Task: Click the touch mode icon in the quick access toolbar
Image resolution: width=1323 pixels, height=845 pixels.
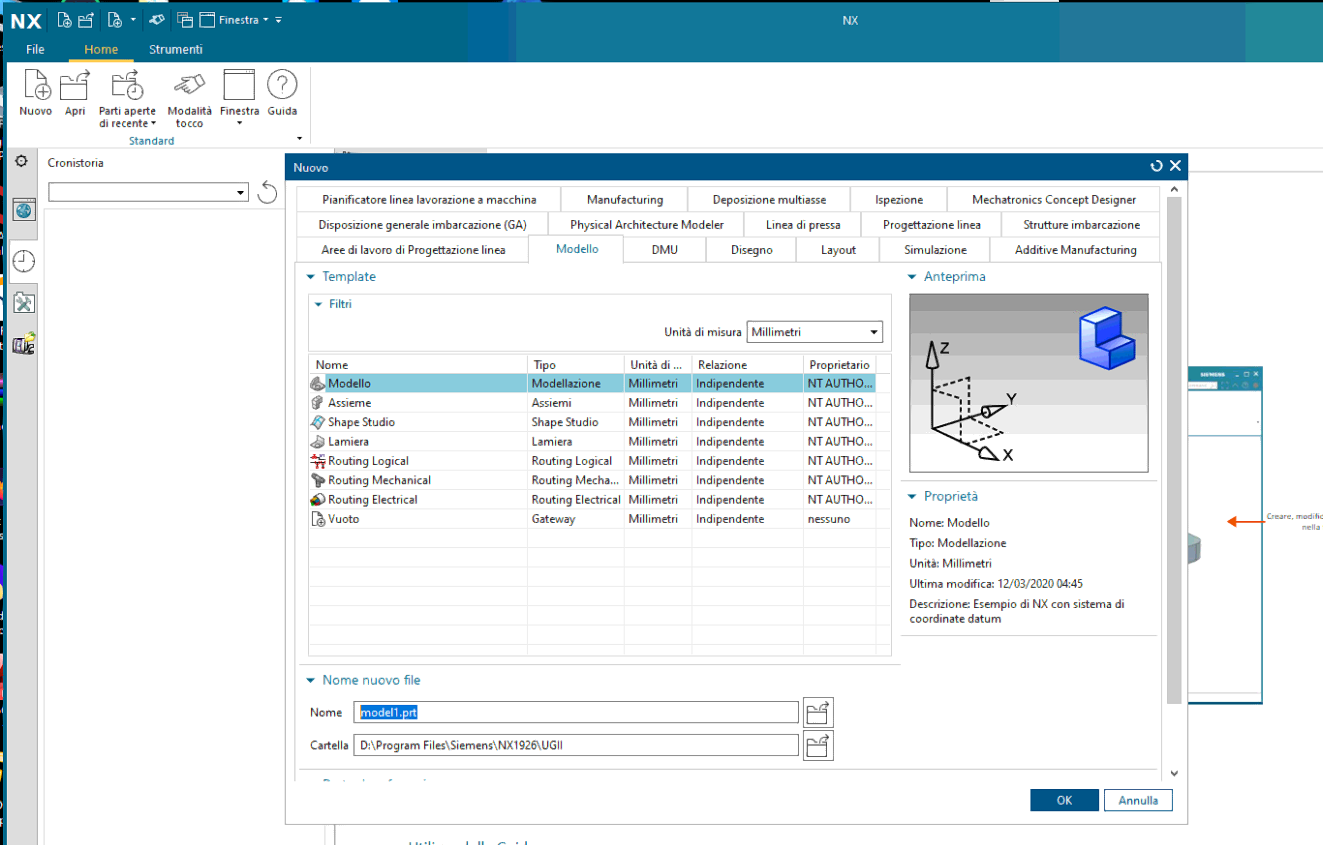Action: point(157,20)
